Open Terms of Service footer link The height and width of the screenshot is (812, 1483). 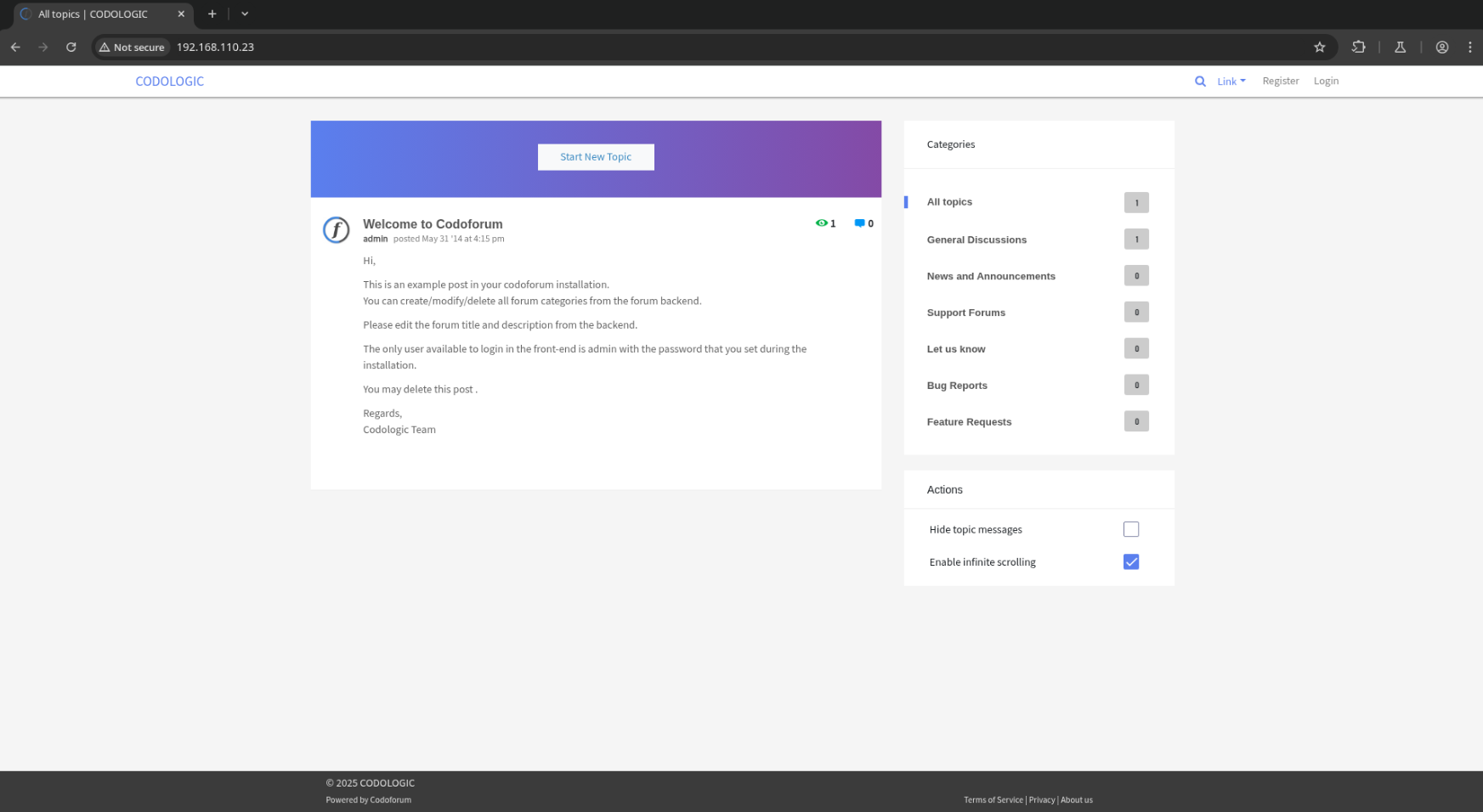[x=993, y=800]
